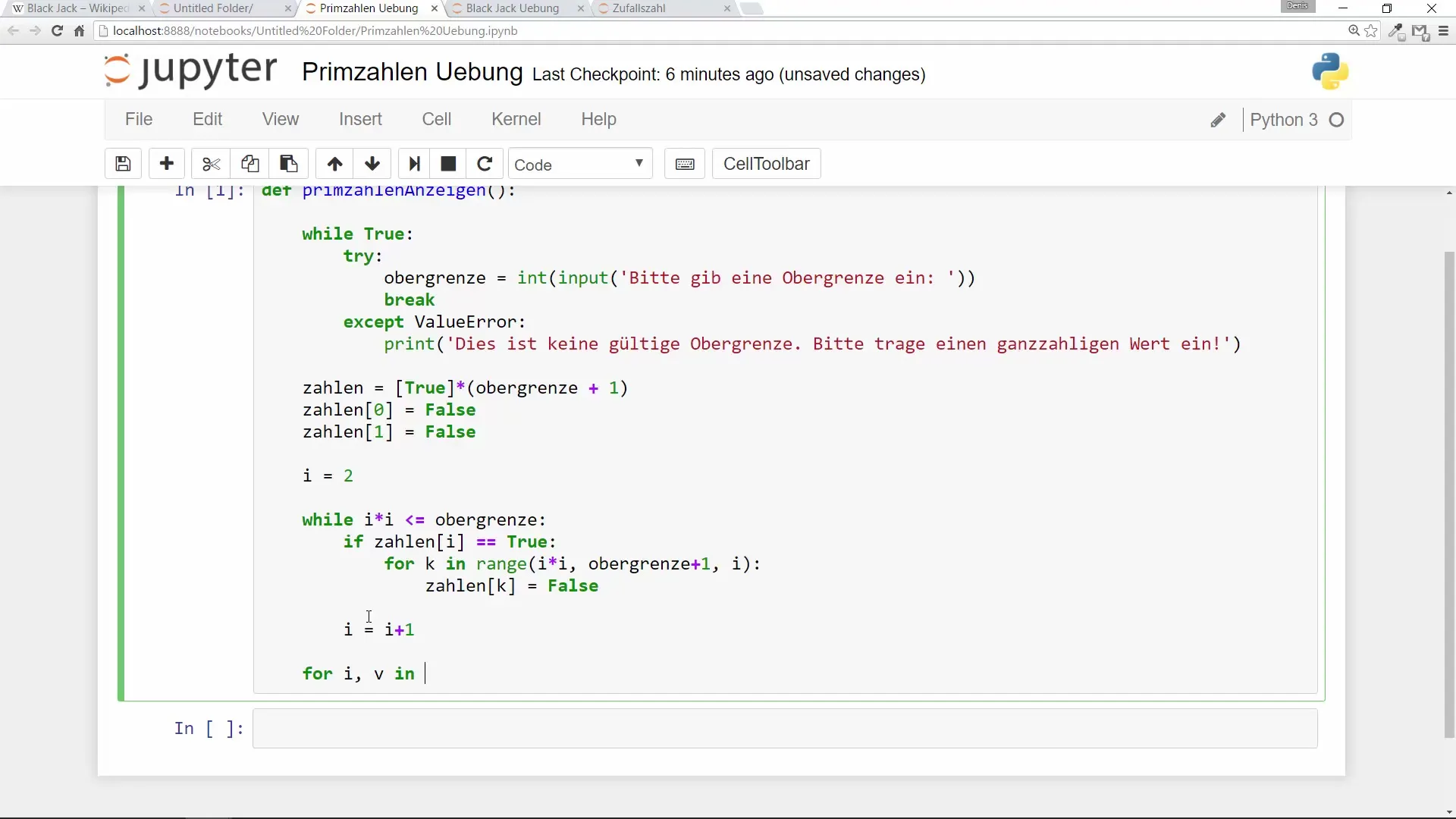
Task: Open browser zoom magnifier icon
Action: pos(1354,31)
